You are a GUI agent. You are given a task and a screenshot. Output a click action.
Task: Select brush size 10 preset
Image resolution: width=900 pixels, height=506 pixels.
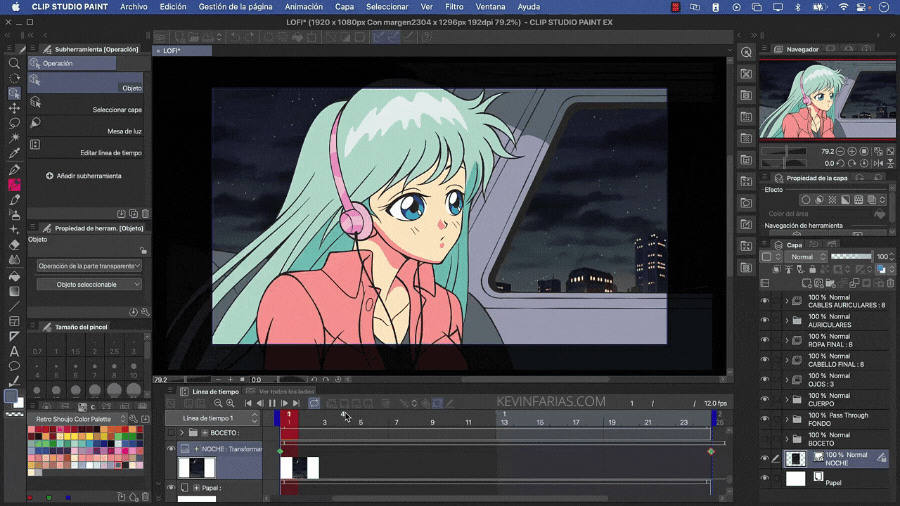pyautogui.click(x=133, y=370)
